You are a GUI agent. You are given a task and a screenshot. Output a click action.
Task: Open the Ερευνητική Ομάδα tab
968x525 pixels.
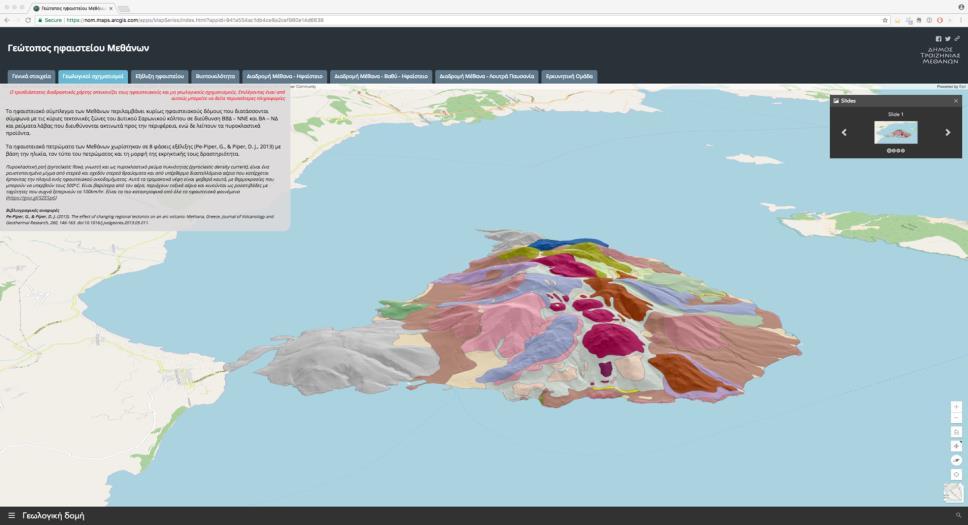point(569,77)
